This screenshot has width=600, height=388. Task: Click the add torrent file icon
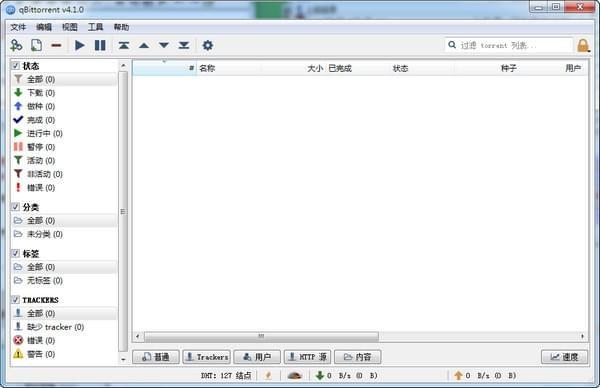tap(36, 46)
